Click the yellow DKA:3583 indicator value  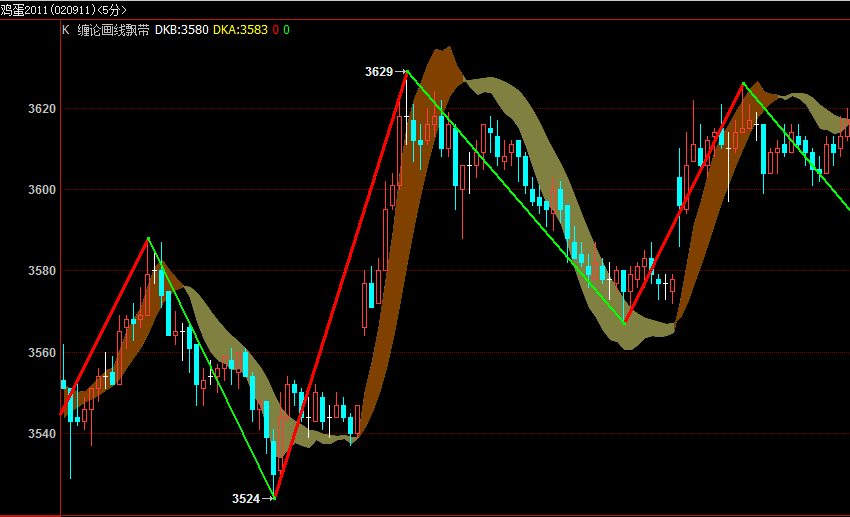(x=240, y=30)
